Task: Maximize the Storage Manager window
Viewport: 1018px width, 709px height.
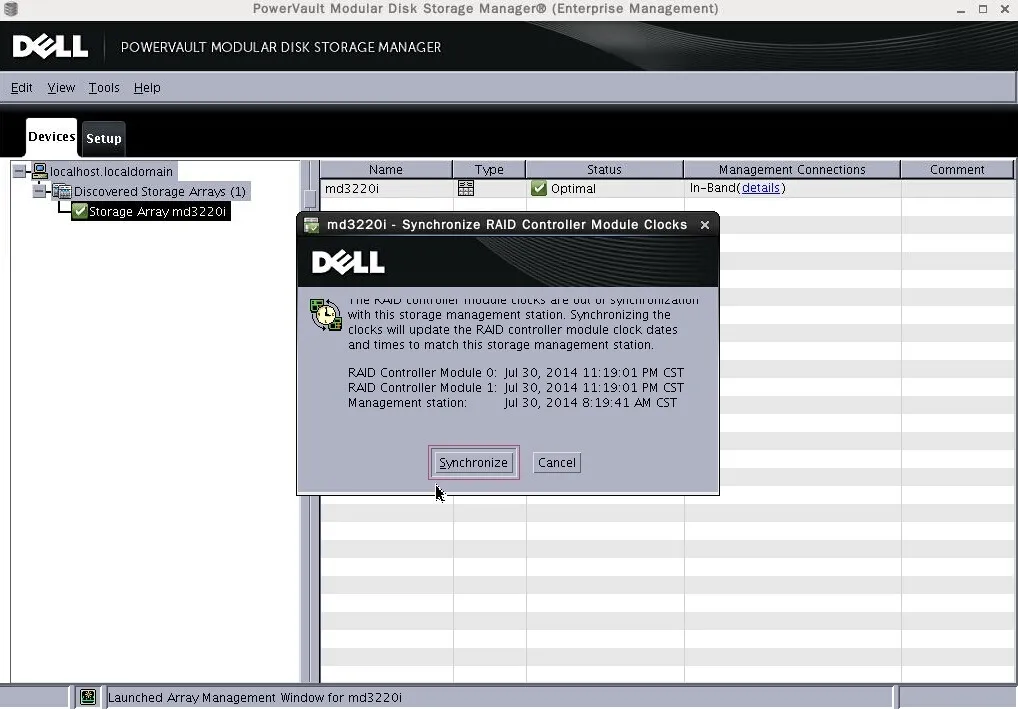Action: (x=983, y=9)
